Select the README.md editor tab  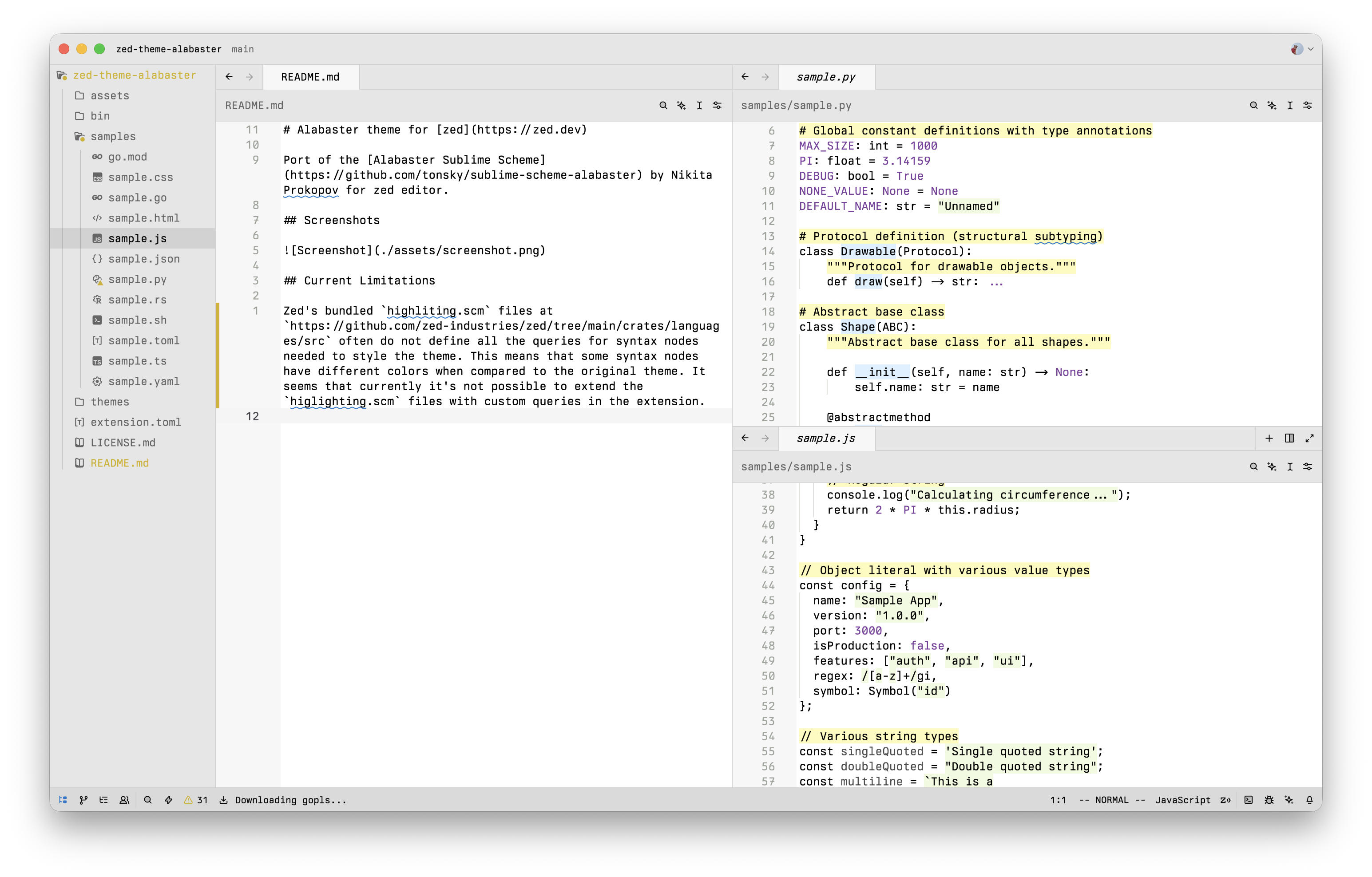click(x=310, y=77)
